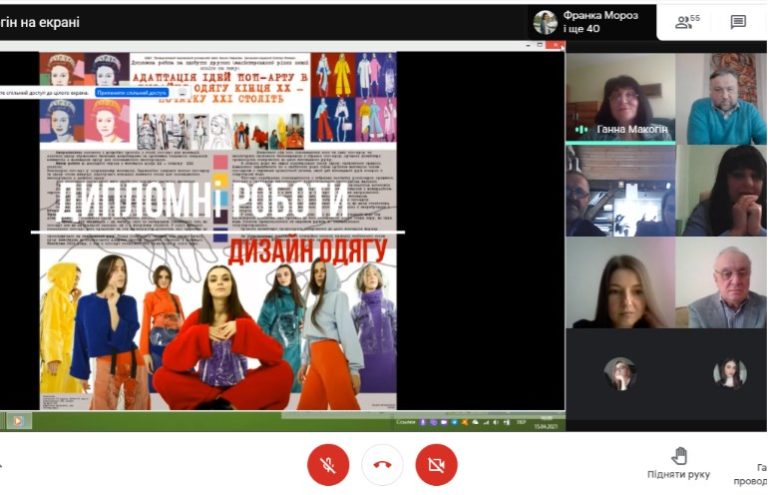Select the woman with clasped hands tile

click(721, 190)
